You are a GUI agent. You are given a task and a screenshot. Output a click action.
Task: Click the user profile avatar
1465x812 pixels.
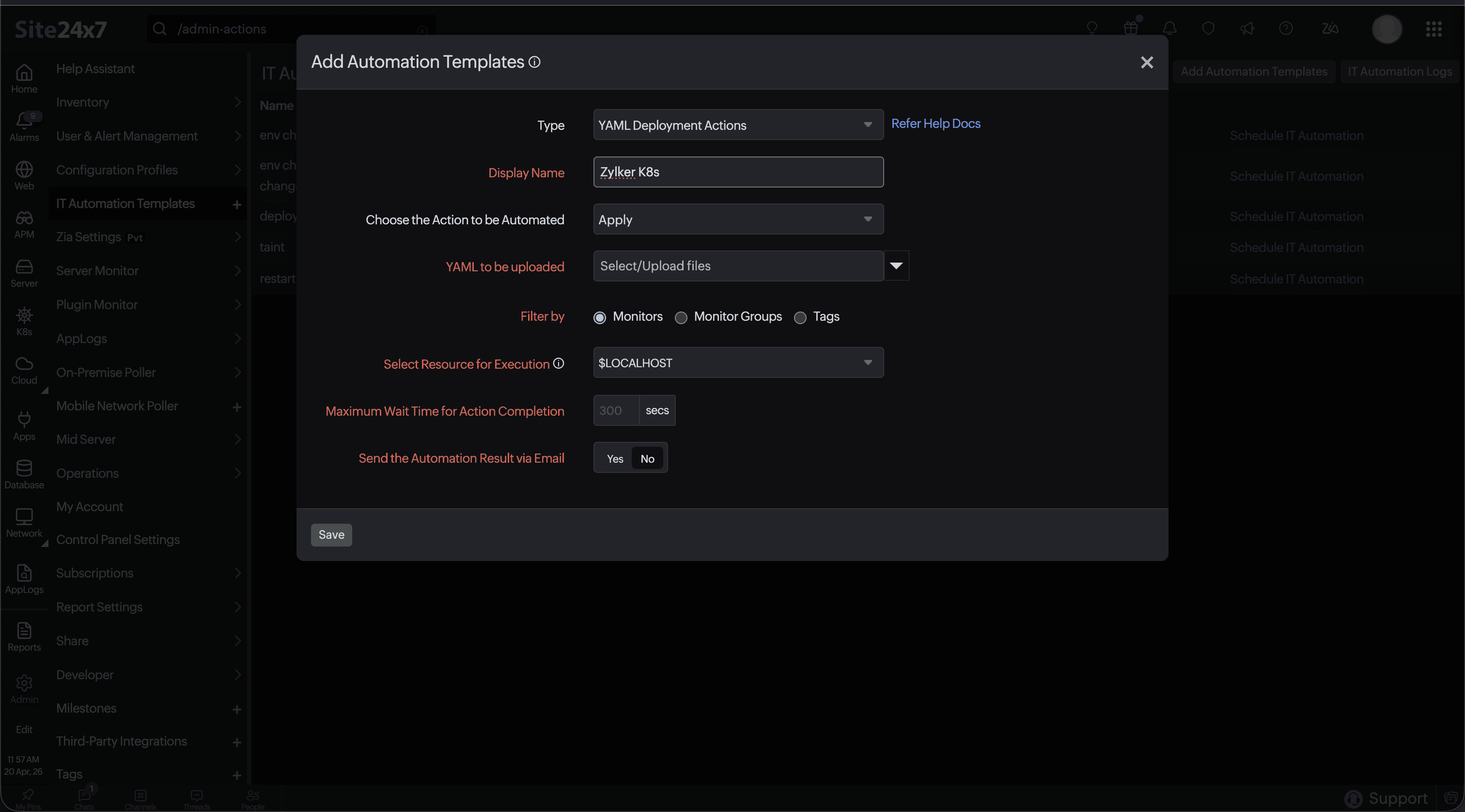1387,29
